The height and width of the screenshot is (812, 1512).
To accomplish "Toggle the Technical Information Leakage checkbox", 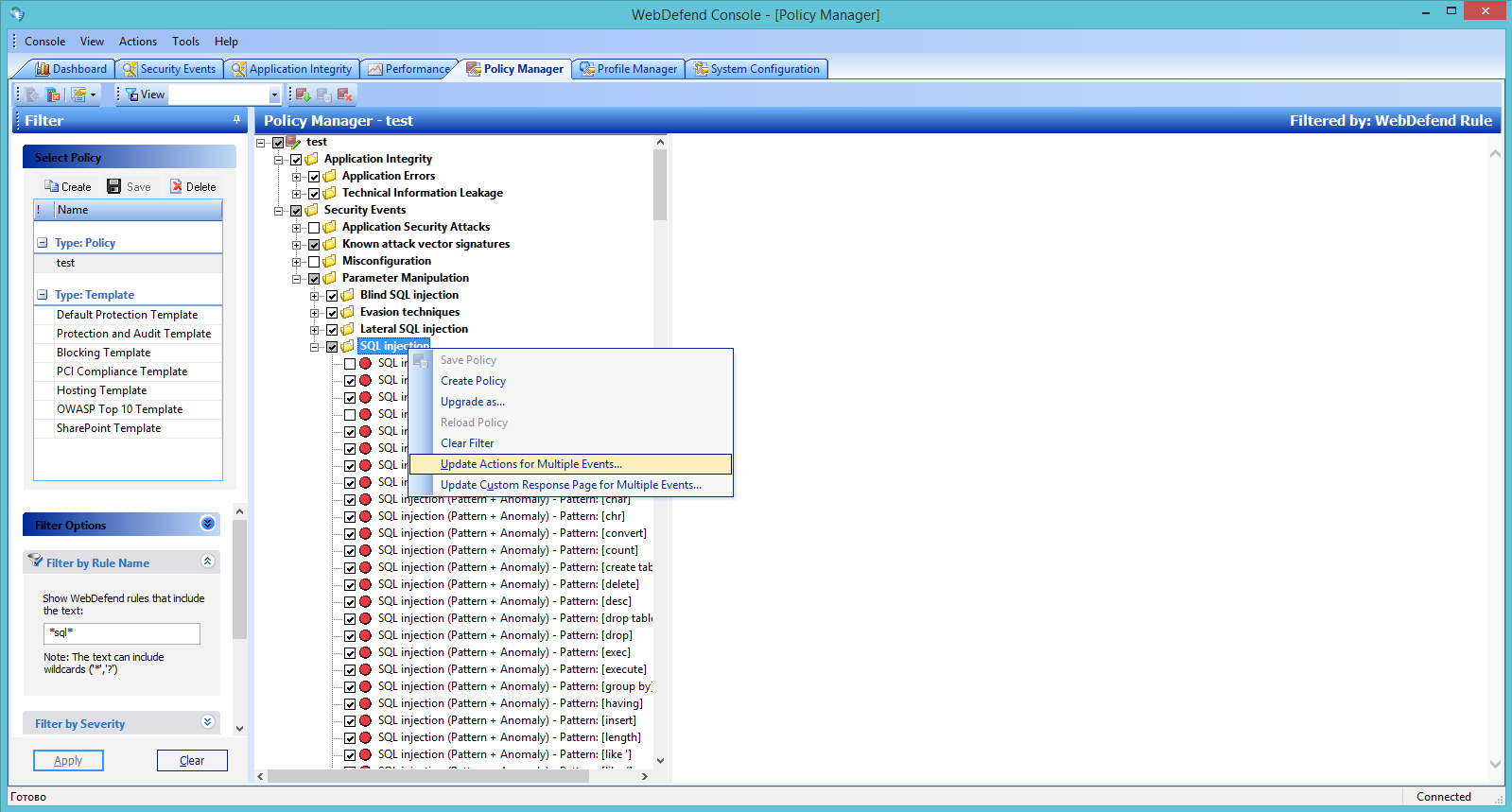I will 314,194.
